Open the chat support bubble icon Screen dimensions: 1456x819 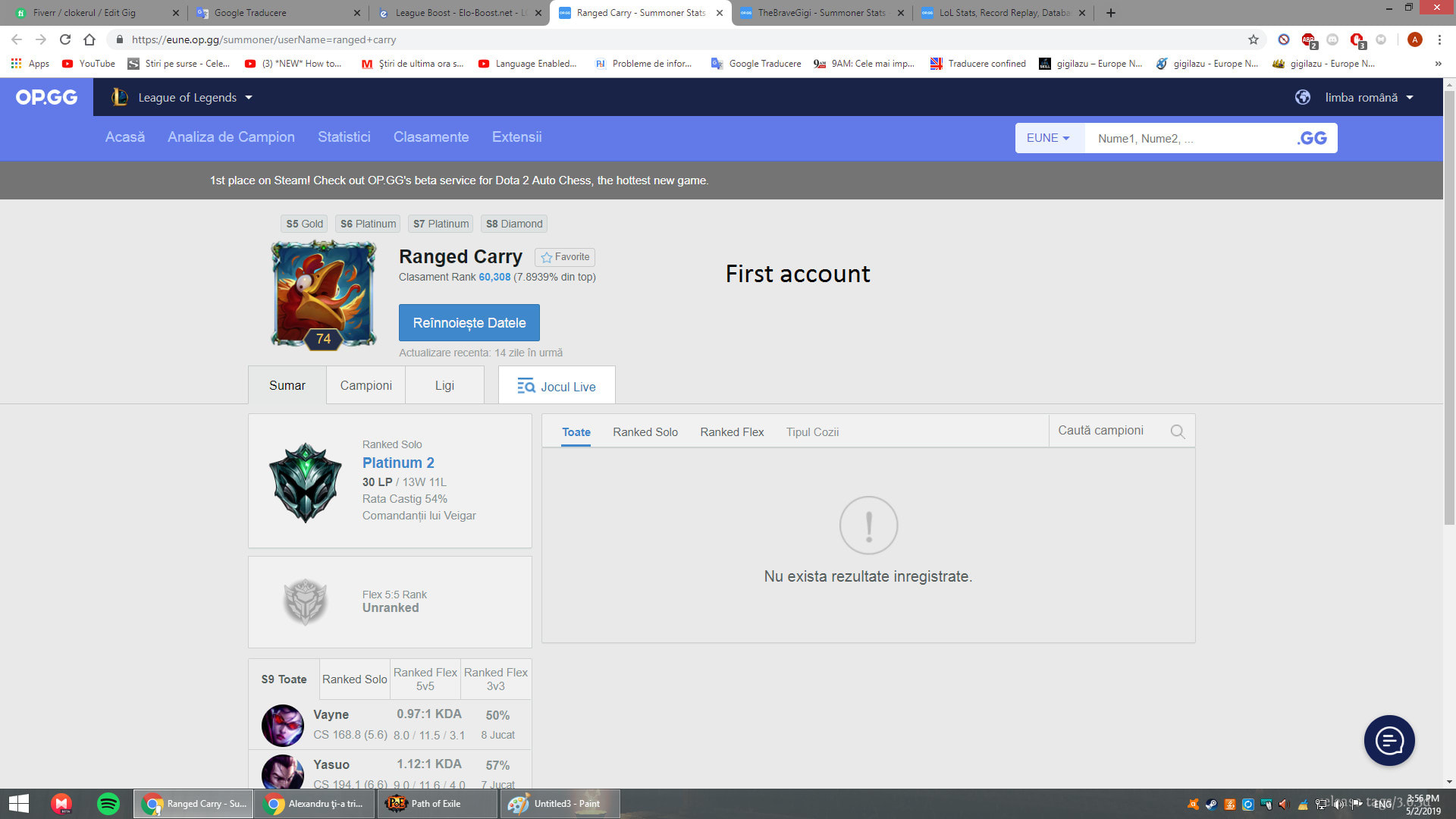(x=1389, y=740)
